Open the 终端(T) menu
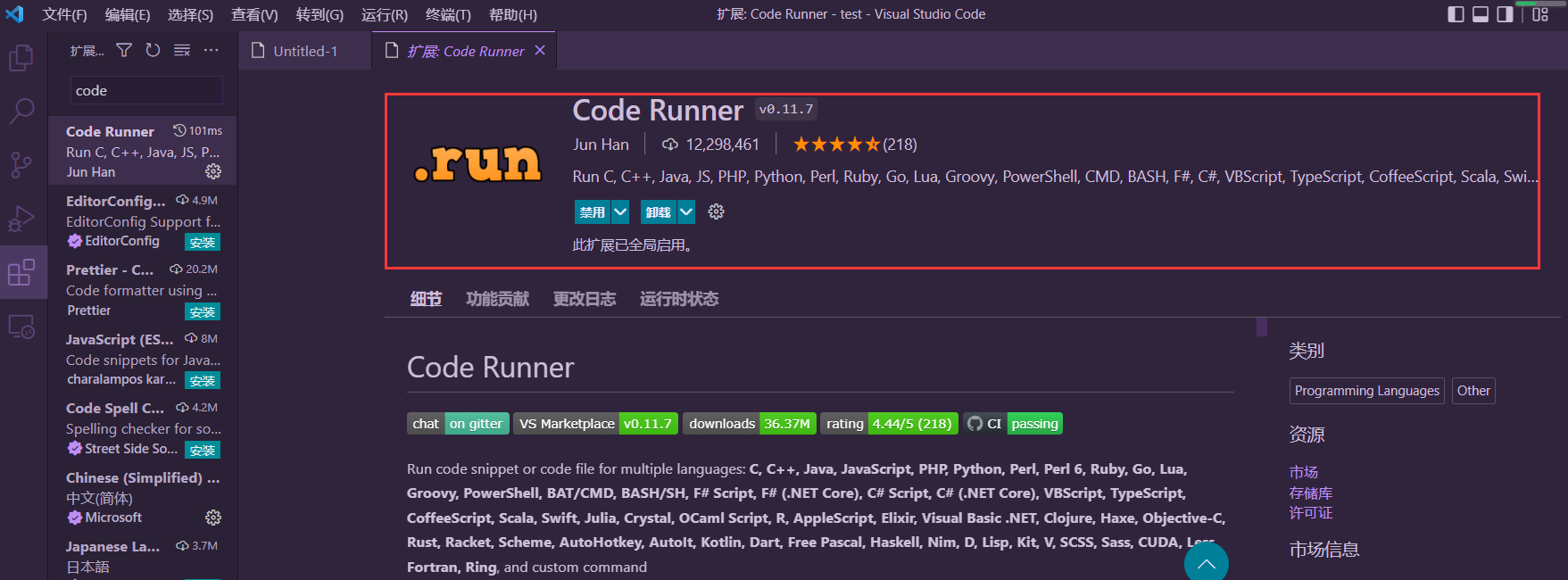 448,14
